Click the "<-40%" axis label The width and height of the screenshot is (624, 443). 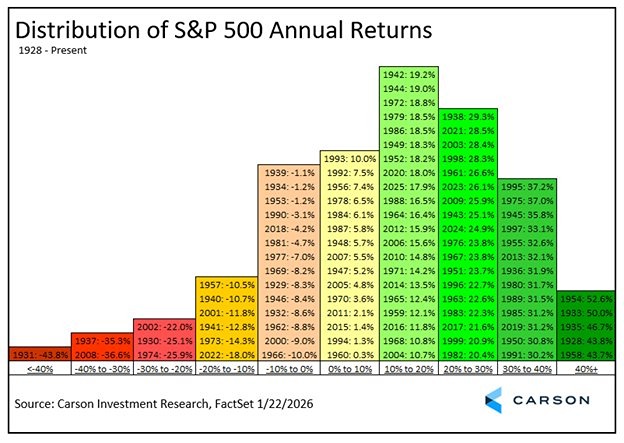(38, 370)
